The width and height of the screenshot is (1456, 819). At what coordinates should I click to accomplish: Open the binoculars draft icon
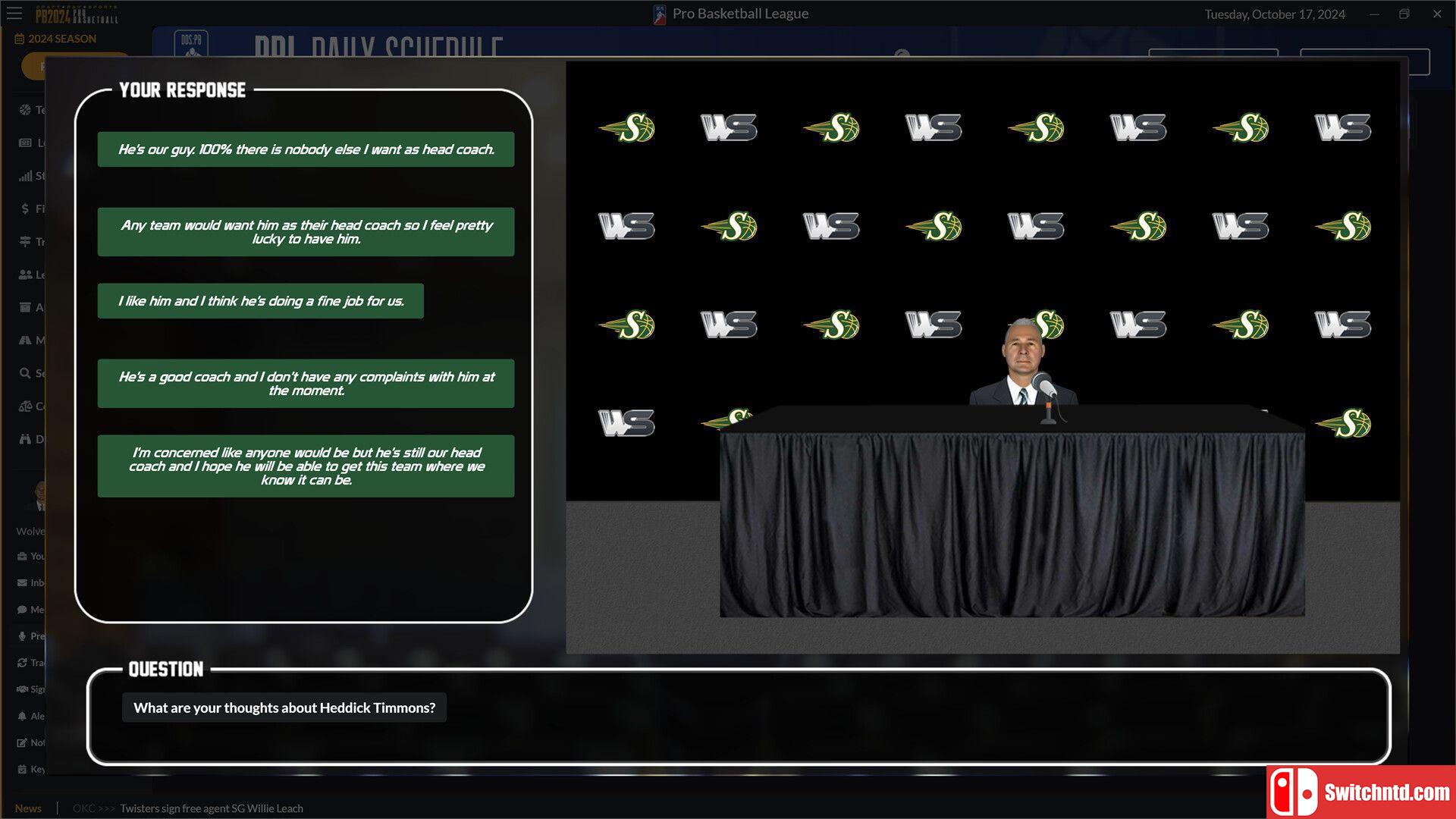tap(25, 439)
